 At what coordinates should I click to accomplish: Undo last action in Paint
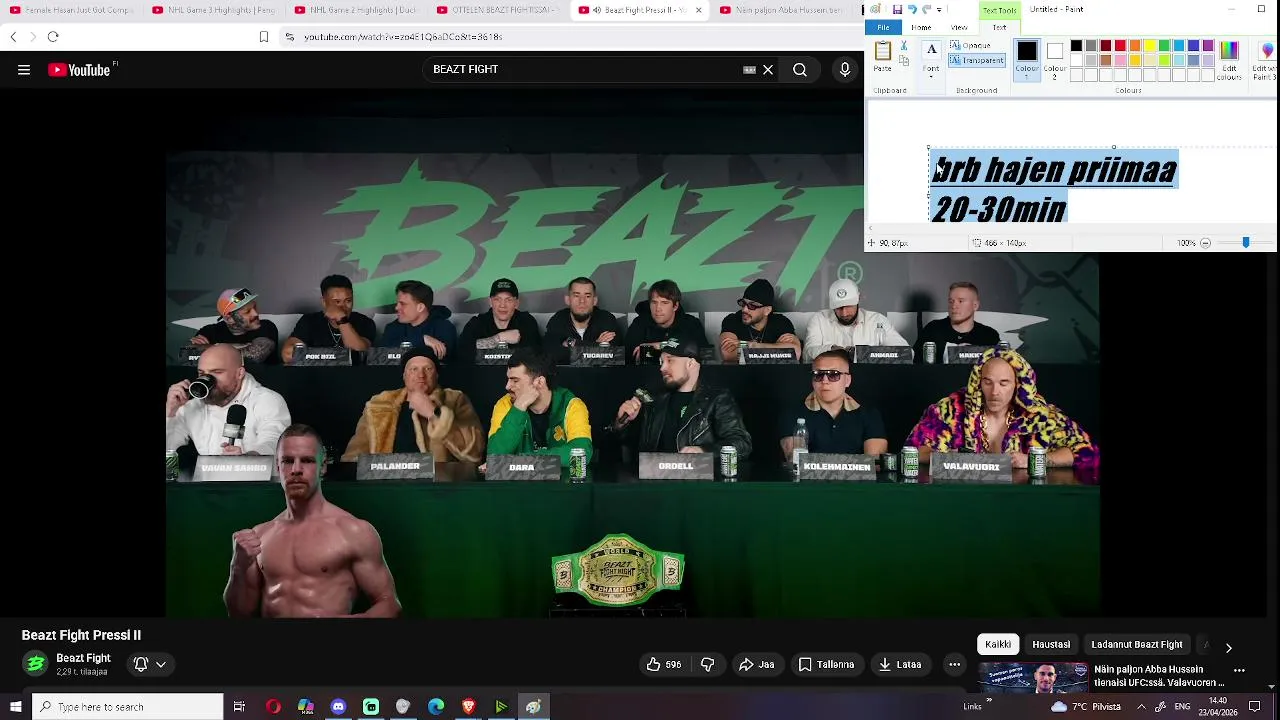(x=912, y=9)
